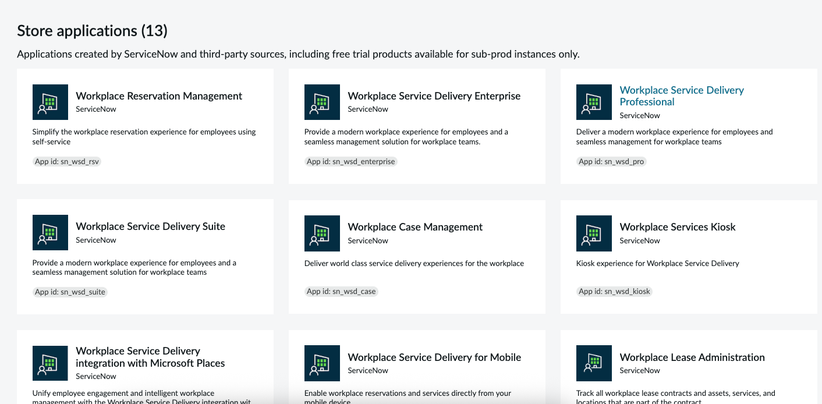This screenshot has height=404, width=822.
Task: Click the Workplace Reservation Management app icon
Action: click(51, 102)
